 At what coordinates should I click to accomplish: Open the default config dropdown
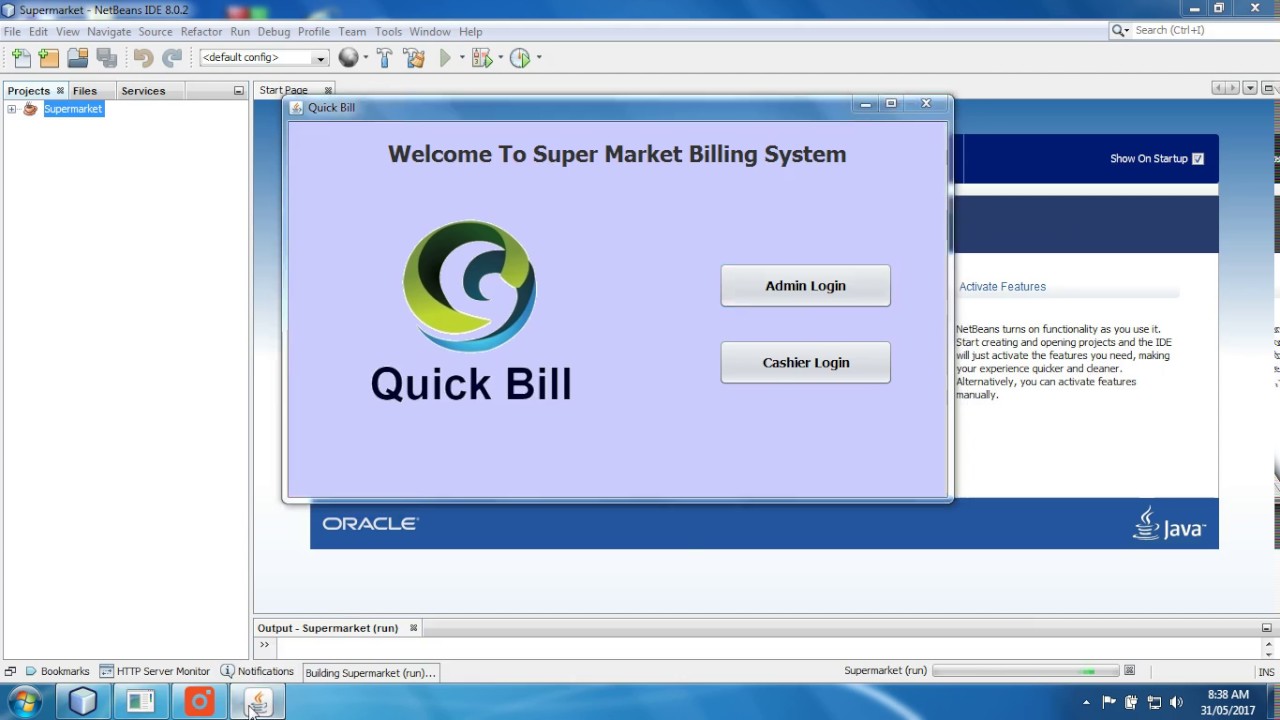319,57
